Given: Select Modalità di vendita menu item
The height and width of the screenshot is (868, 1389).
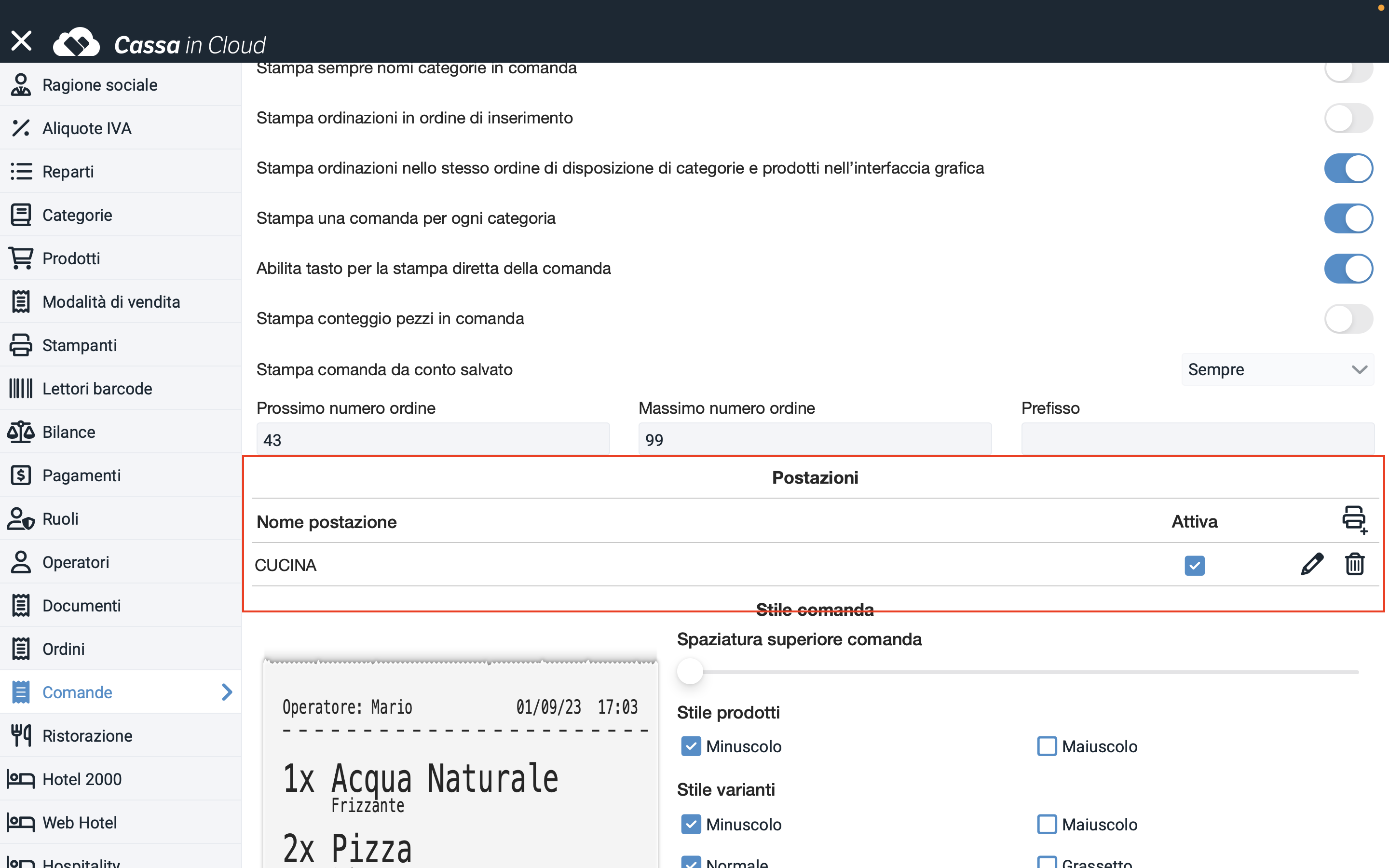Looking at the screenshot, I should [121, 301].
